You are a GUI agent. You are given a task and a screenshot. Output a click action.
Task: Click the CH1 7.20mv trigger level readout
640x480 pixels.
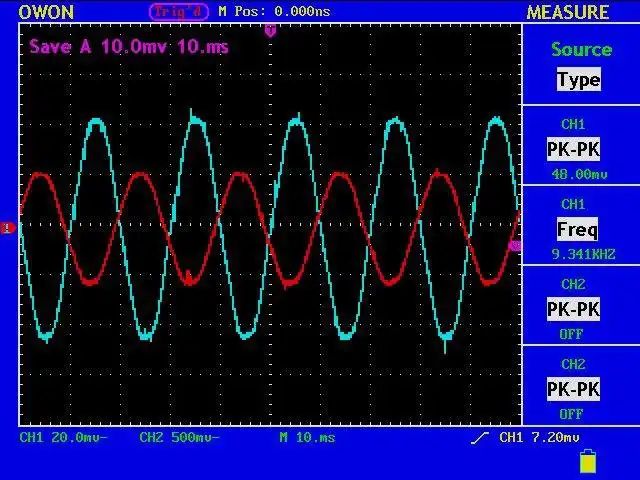pyautogui.click(x=539, y=438)
